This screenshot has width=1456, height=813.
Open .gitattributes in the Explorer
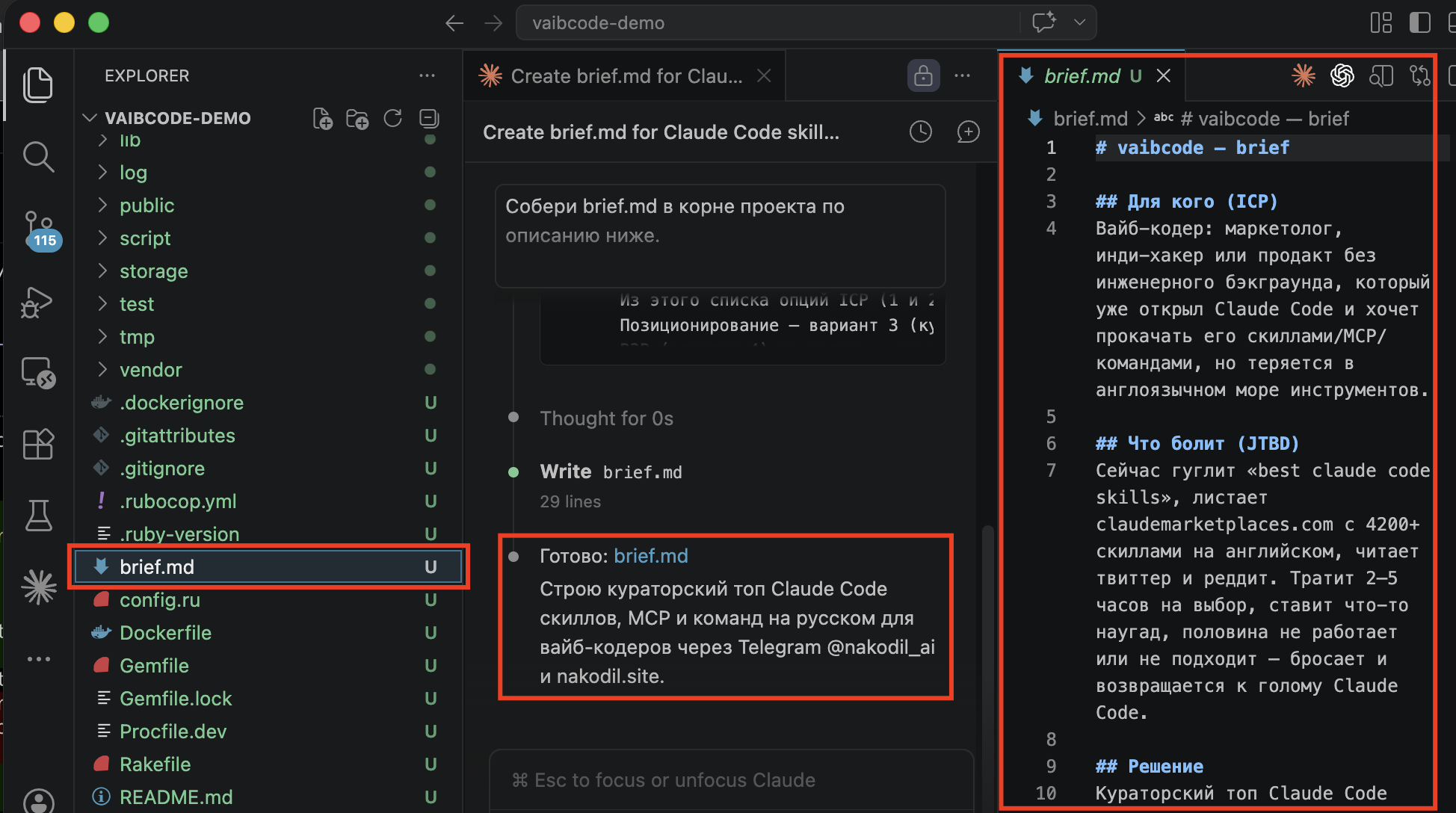click(x=270, y=436)
